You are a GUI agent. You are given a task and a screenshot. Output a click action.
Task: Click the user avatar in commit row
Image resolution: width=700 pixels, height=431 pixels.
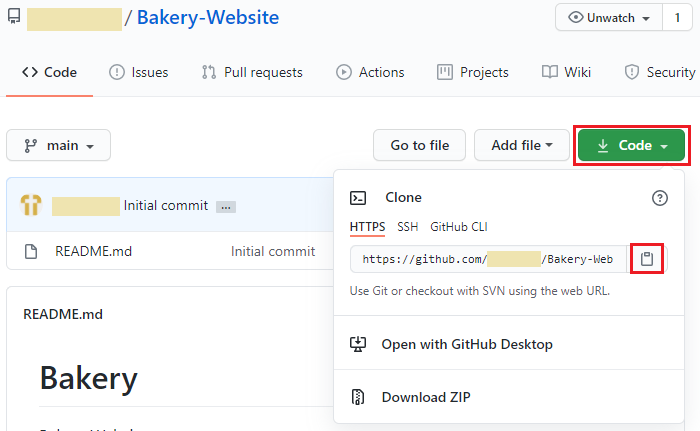pyautogui.click(x=31, y=205)
